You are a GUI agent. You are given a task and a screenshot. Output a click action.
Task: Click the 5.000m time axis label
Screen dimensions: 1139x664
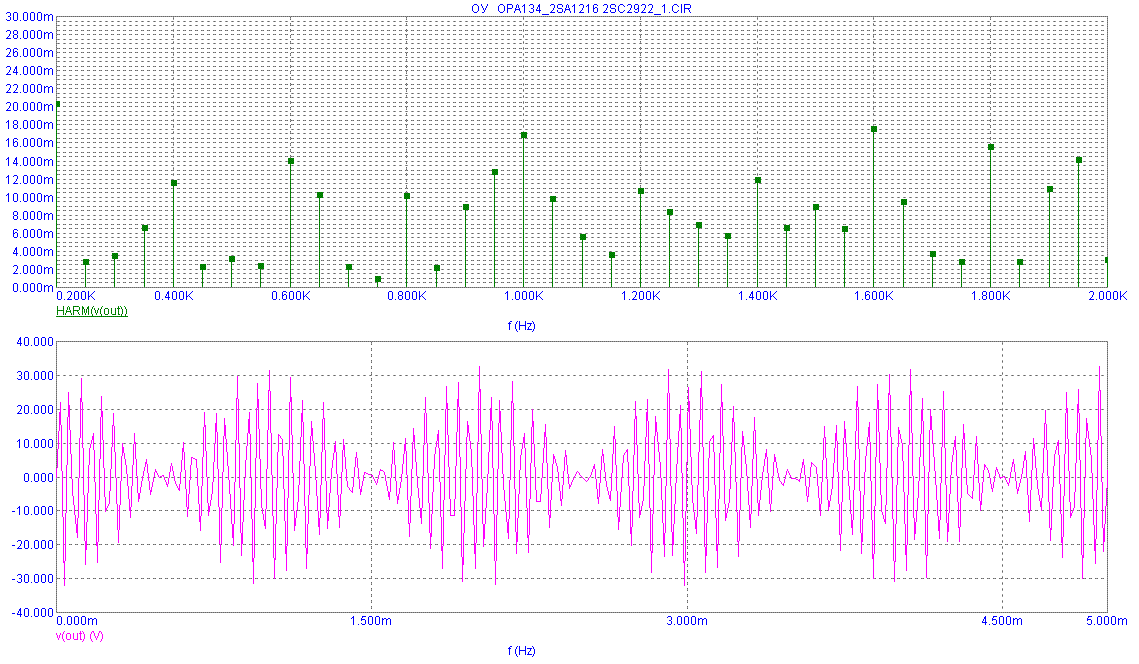1107,620
